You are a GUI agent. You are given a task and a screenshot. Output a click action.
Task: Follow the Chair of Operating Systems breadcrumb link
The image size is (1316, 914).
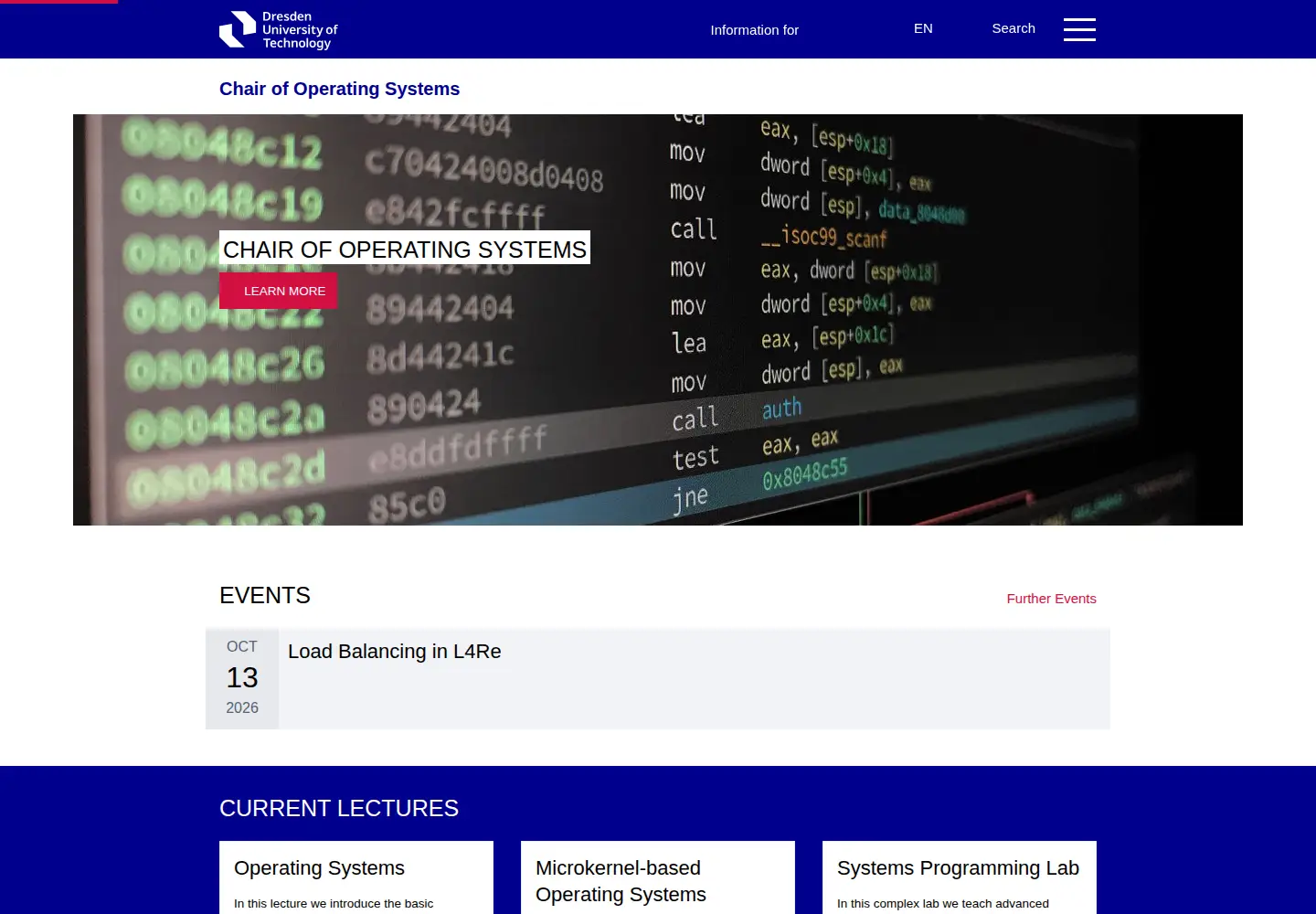pyautogui.click(x=339, y=89)
